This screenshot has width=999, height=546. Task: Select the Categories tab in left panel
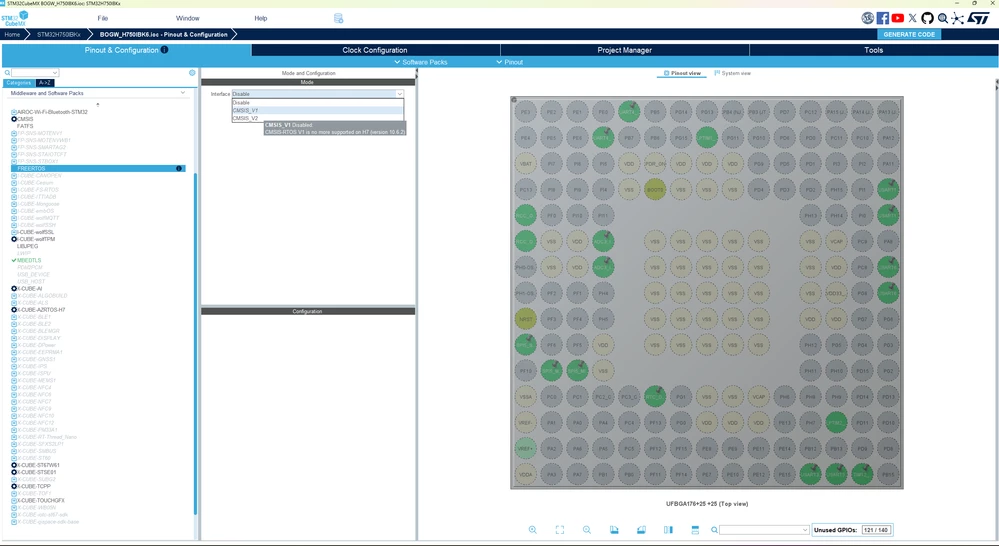coord(18,83)
